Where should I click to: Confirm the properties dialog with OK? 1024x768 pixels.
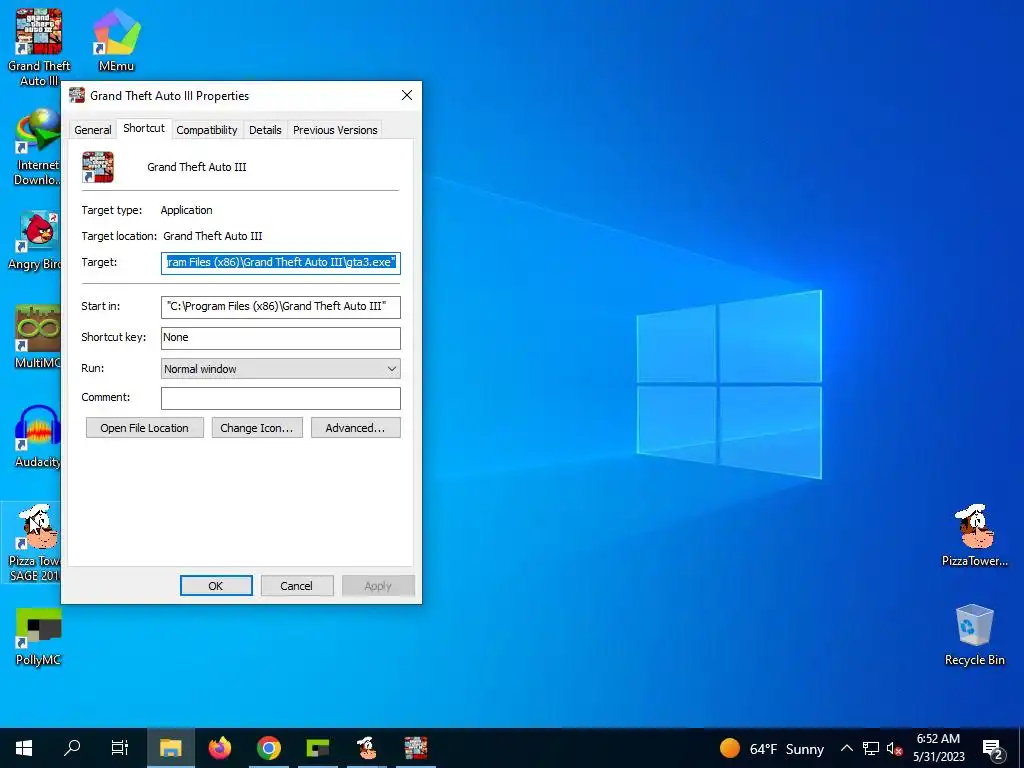pos(216,586)
